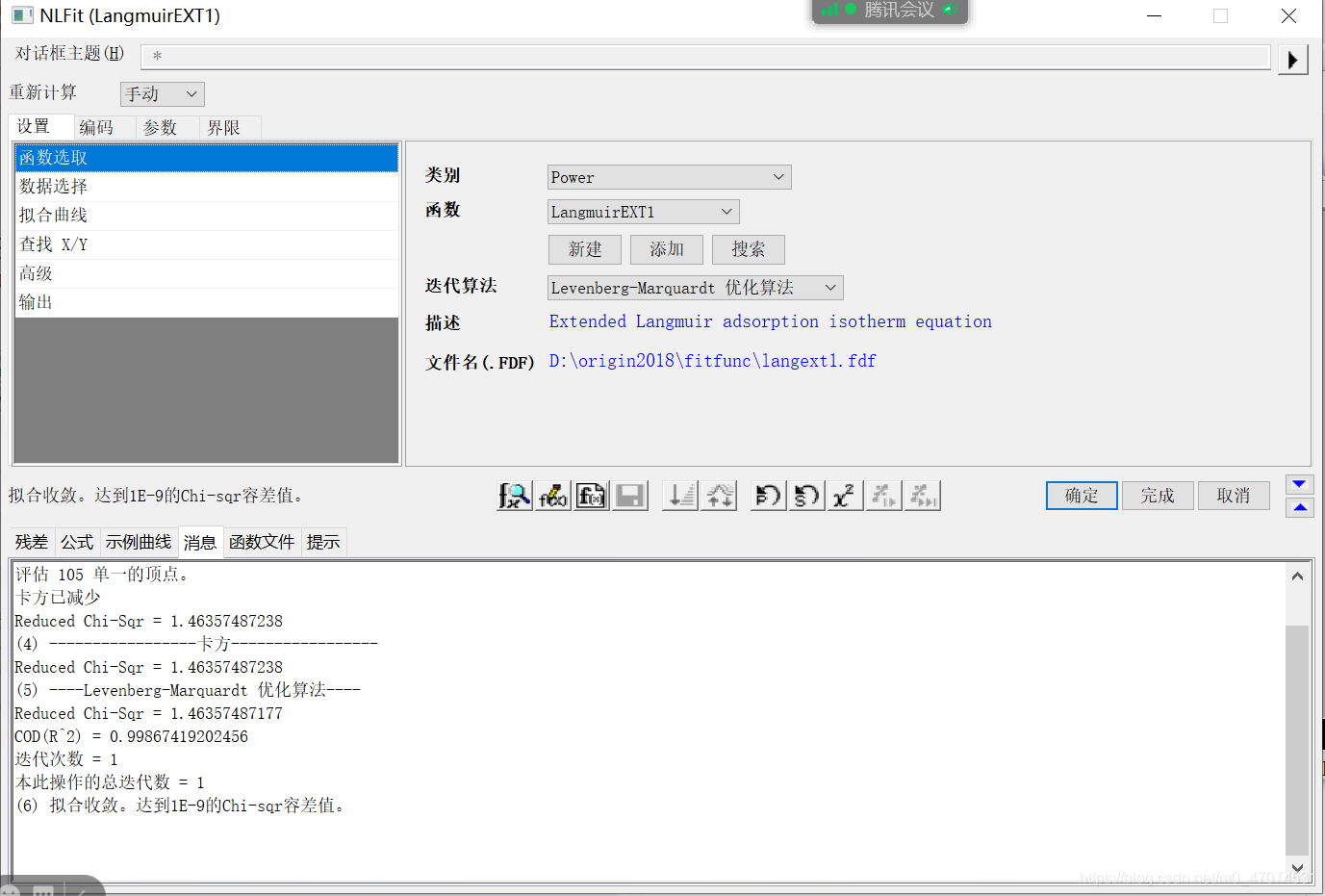Click the Tencent Meeting floating bar

pyautogui.click(x=890, y=11)
